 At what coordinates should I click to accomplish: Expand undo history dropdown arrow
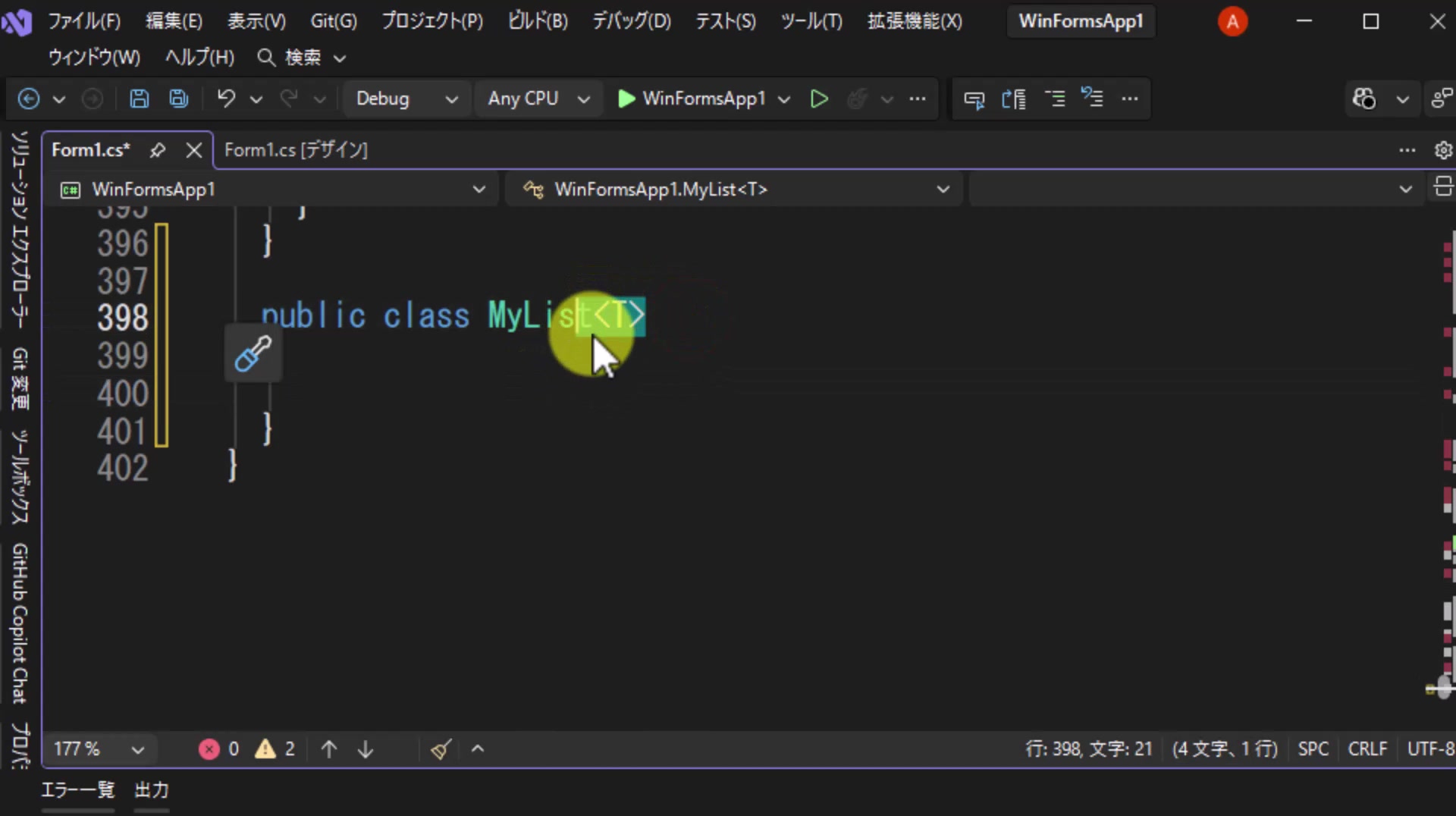[256, 99]
